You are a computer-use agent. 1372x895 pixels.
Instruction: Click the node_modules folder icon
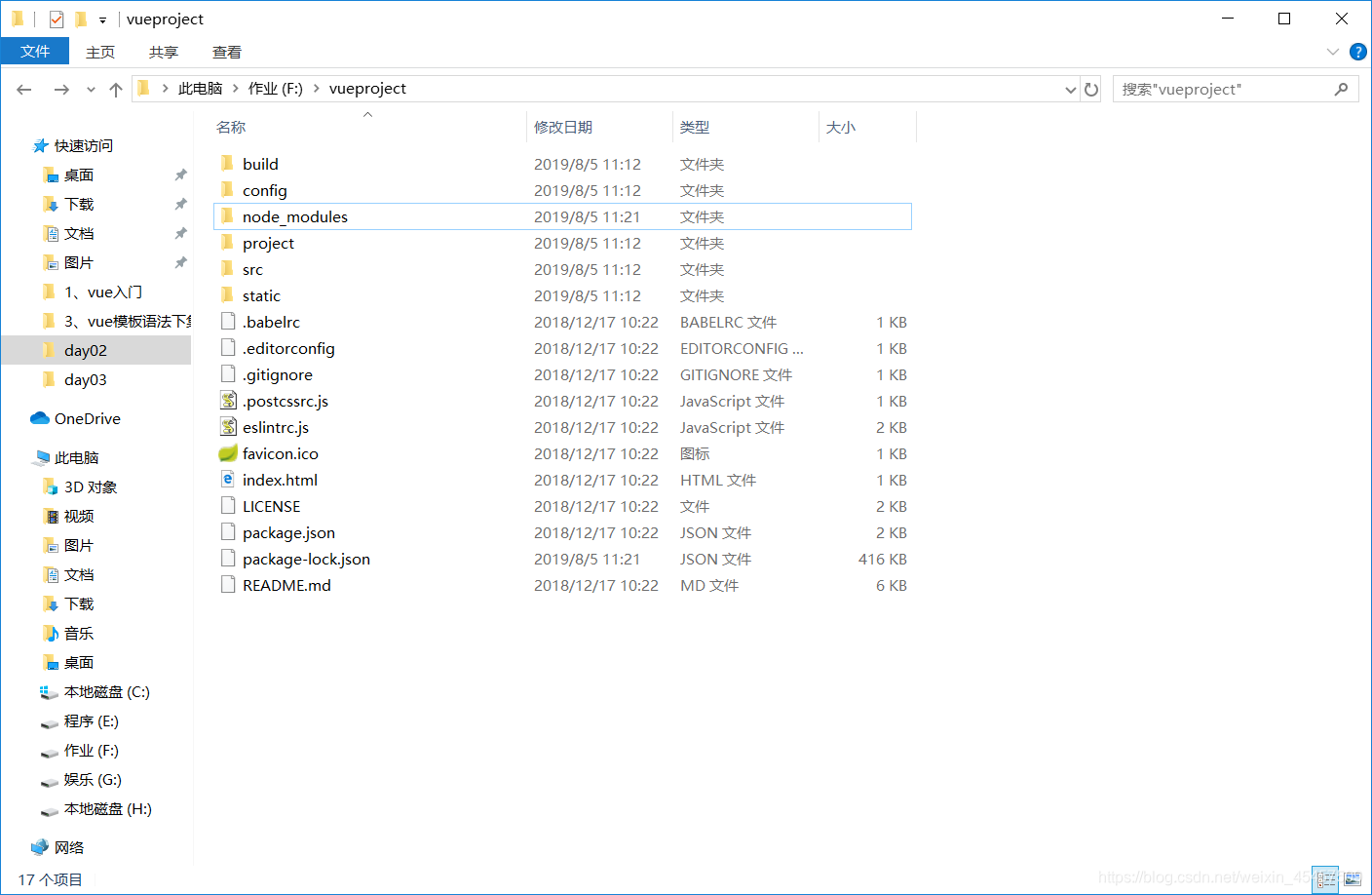pyautogui.click(x=227, y=215)
